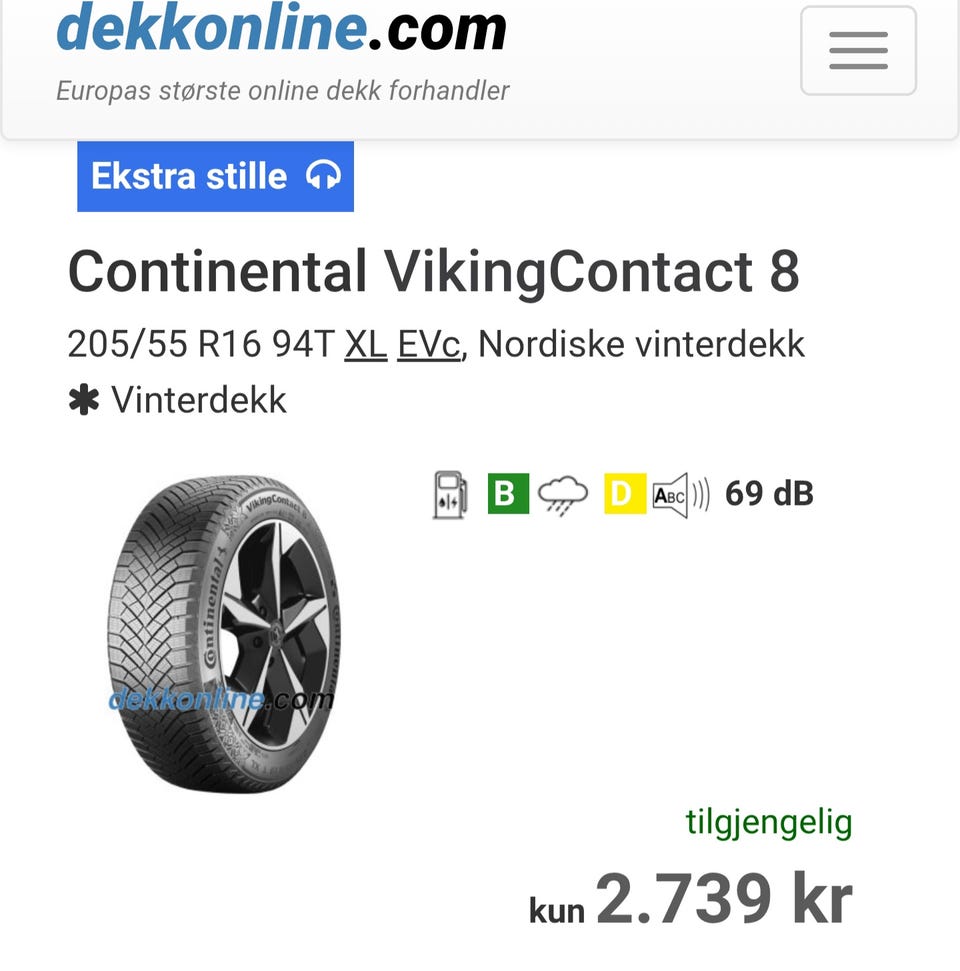Select the yellow D wet grip rating
Screen dimensions: 960x971
click(x=625, y=494)
